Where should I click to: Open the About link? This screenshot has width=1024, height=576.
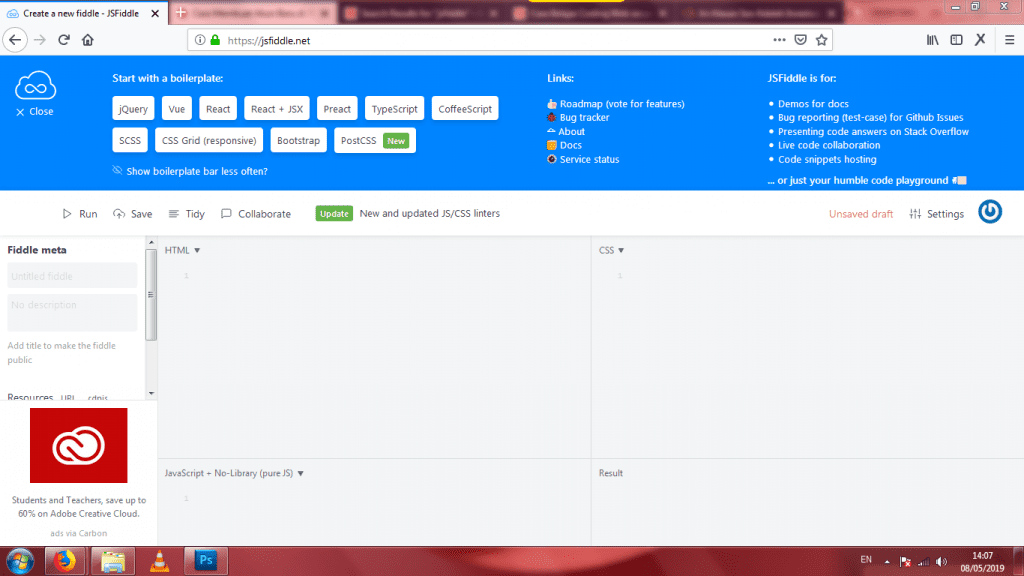tap(566, 131)
